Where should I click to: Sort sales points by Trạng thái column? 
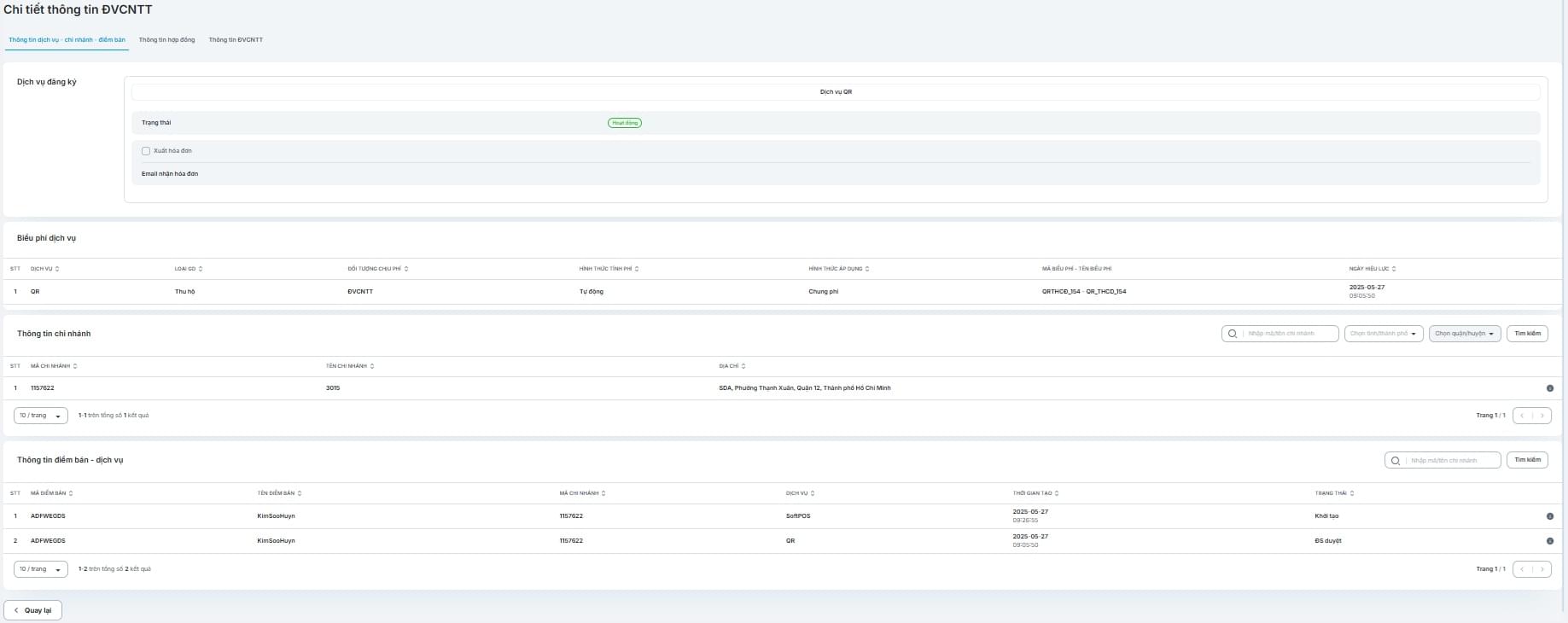click(x=1352, y=493)
